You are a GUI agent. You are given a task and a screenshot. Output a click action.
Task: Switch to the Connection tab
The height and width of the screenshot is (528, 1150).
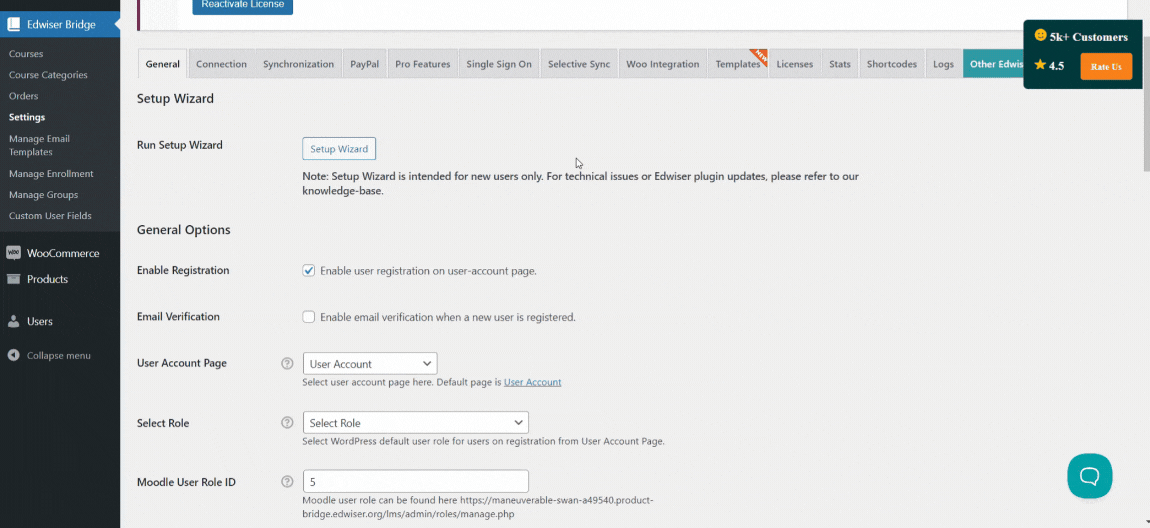(221, 64)
